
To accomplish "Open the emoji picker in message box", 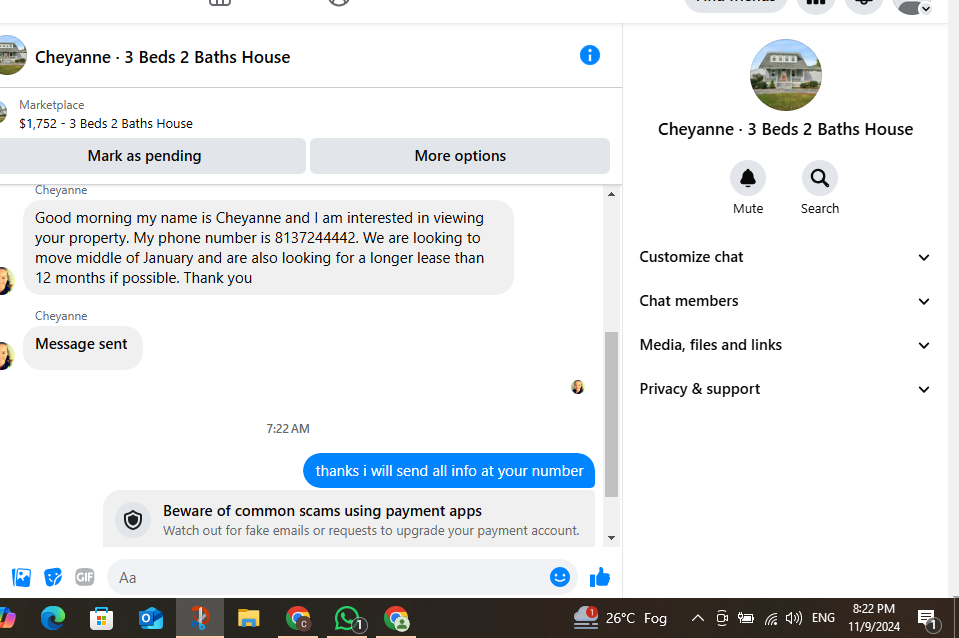I will pyautogui.click(x=560, y=577).
